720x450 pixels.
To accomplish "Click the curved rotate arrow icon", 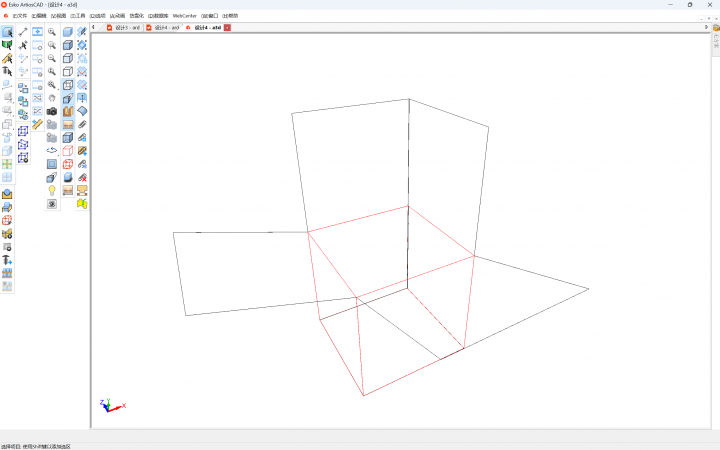I will click(52, 150).
